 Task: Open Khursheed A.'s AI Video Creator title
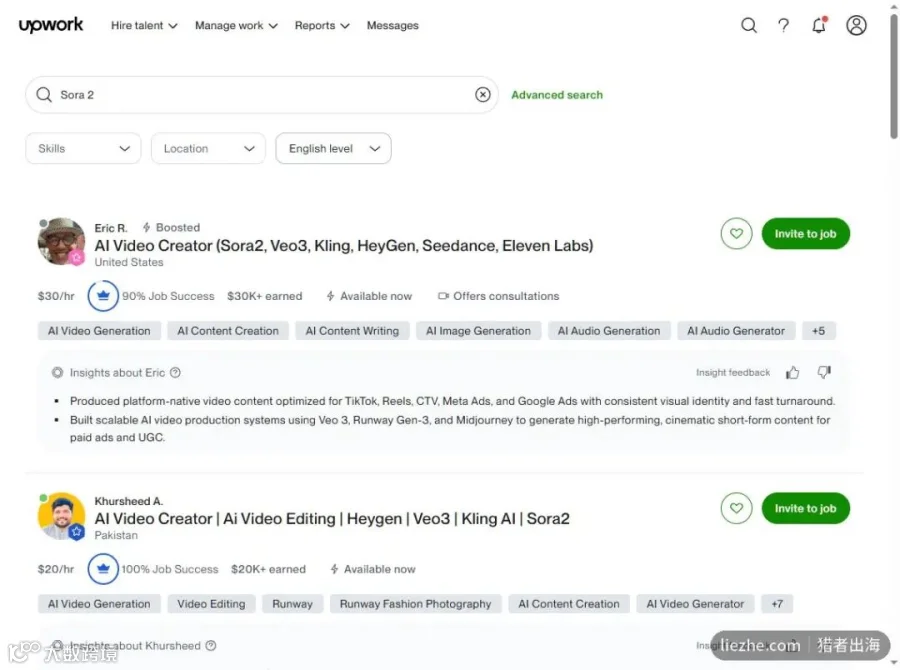point(332,519)
